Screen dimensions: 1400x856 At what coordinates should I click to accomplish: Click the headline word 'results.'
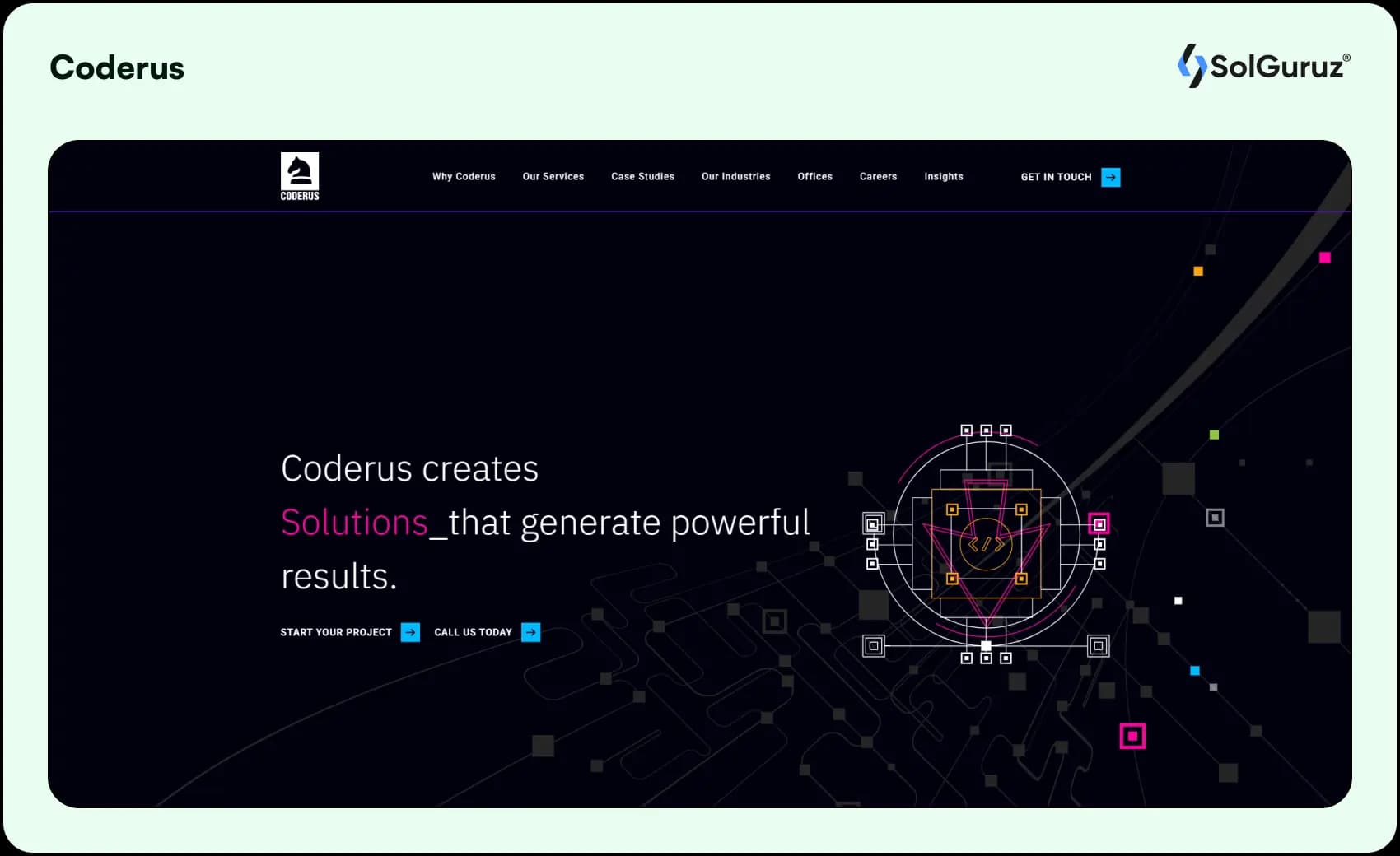[338, 576]
